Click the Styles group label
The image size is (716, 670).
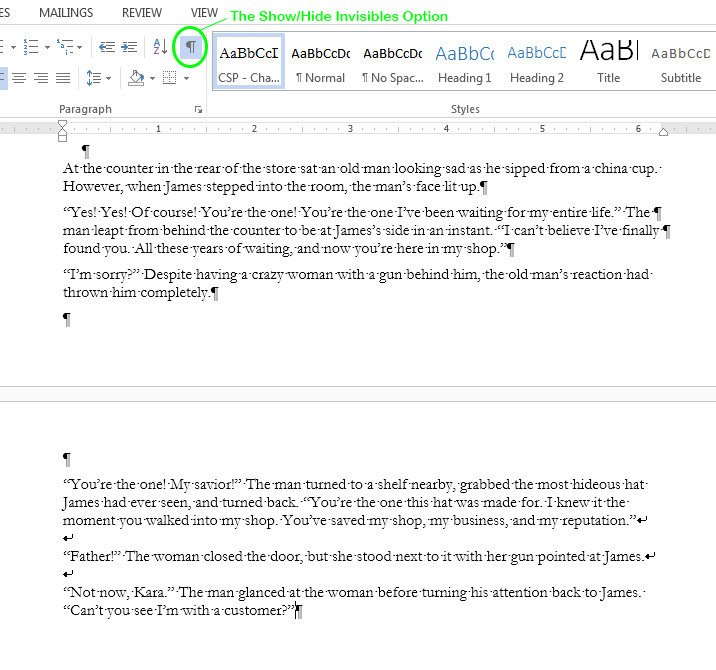(x=465, y=109)
